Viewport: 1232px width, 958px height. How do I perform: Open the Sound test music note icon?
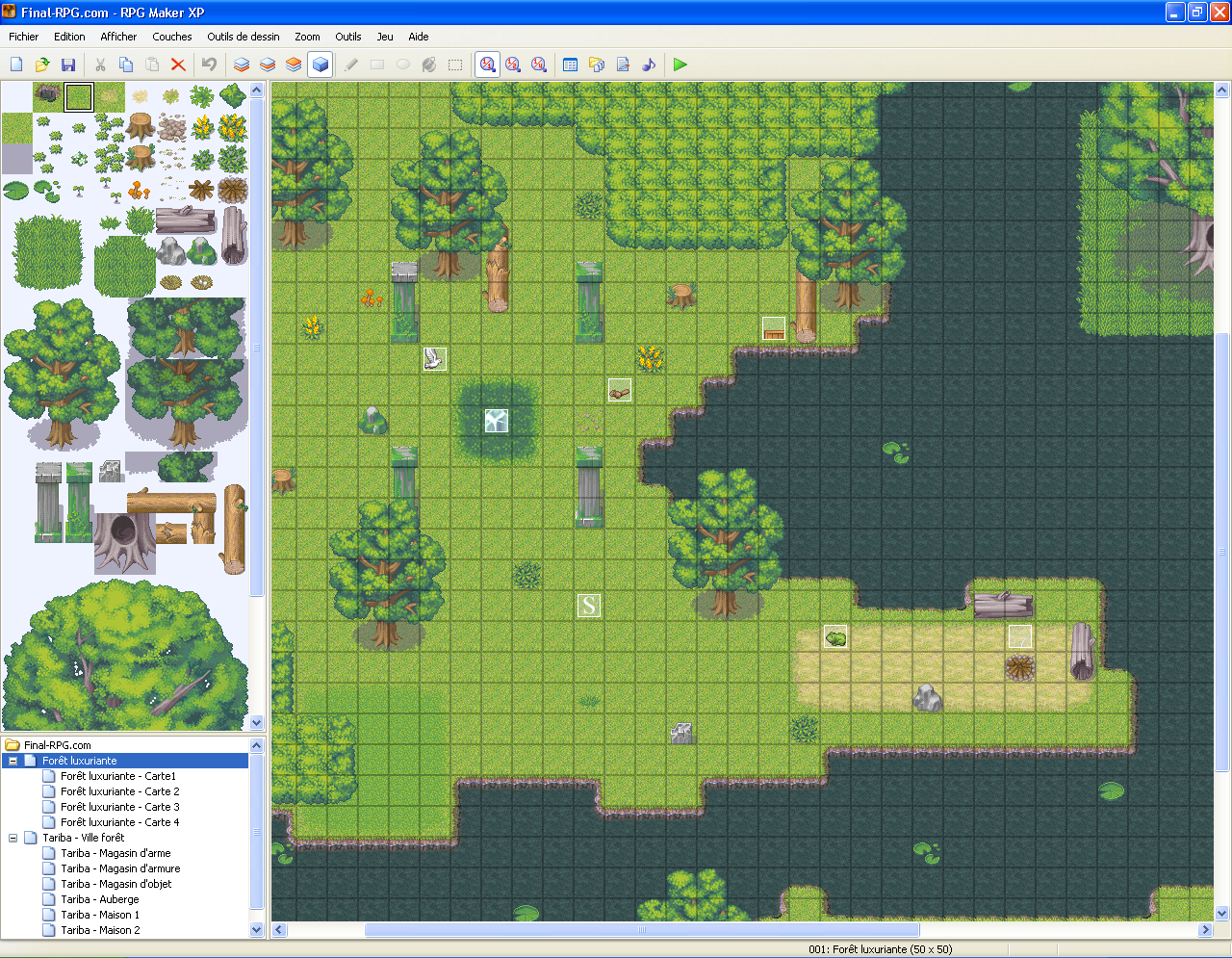(649, 65)
